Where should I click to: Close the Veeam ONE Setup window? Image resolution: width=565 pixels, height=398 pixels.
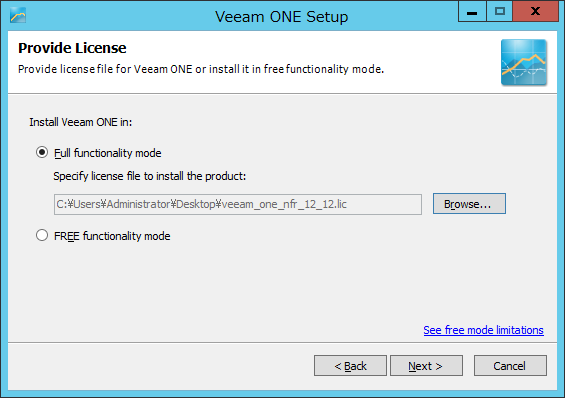click(535, 11)
